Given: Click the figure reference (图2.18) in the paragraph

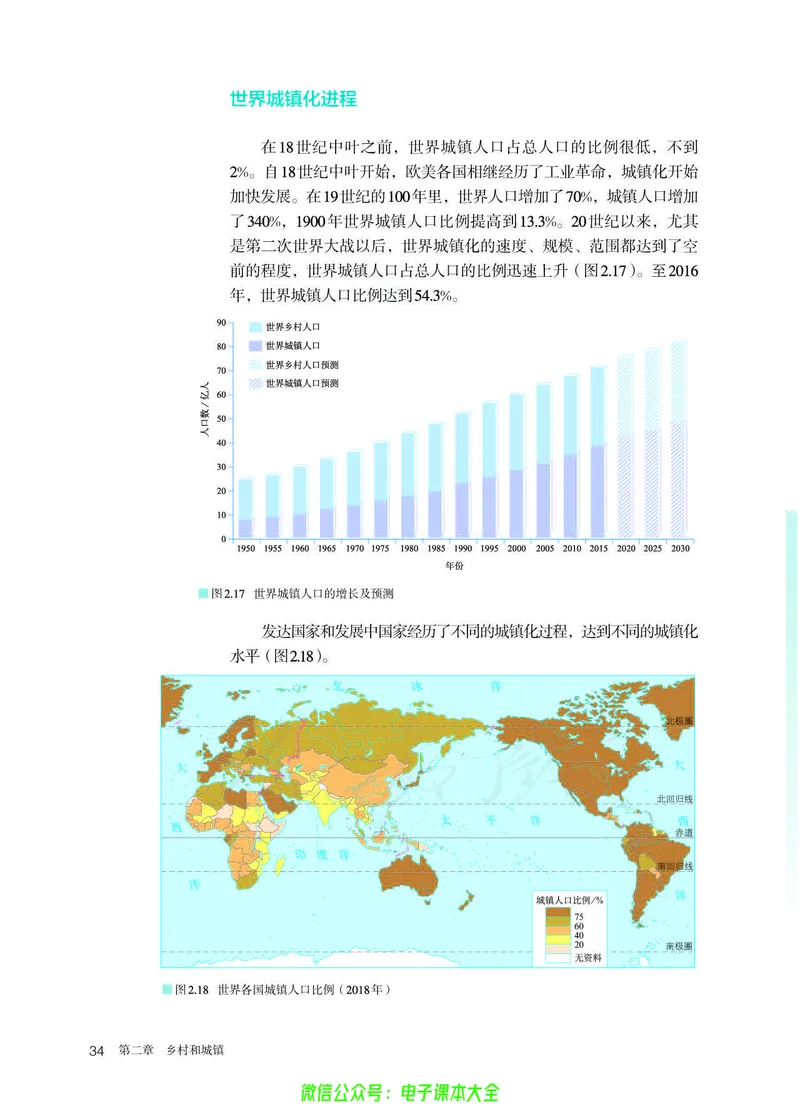Looking at the screenshot, I should pyautogui.click(x=296, y=656).
